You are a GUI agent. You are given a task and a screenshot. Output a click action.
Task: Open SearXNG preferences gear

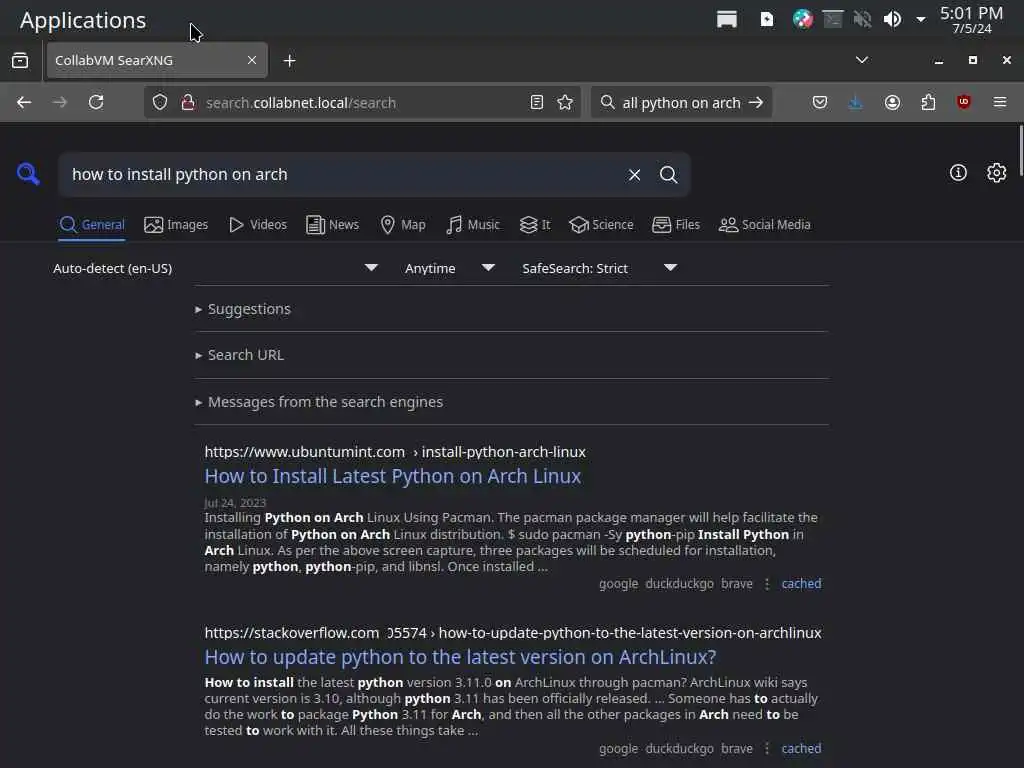[x=996, y=172]
